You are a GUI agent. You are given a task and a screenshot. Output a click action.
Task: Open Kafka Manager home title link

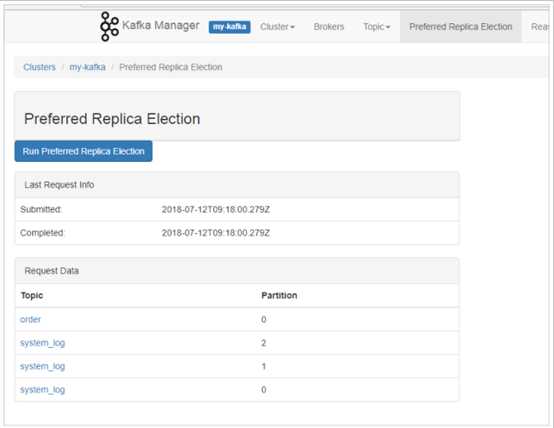click(x=160, y=25)
